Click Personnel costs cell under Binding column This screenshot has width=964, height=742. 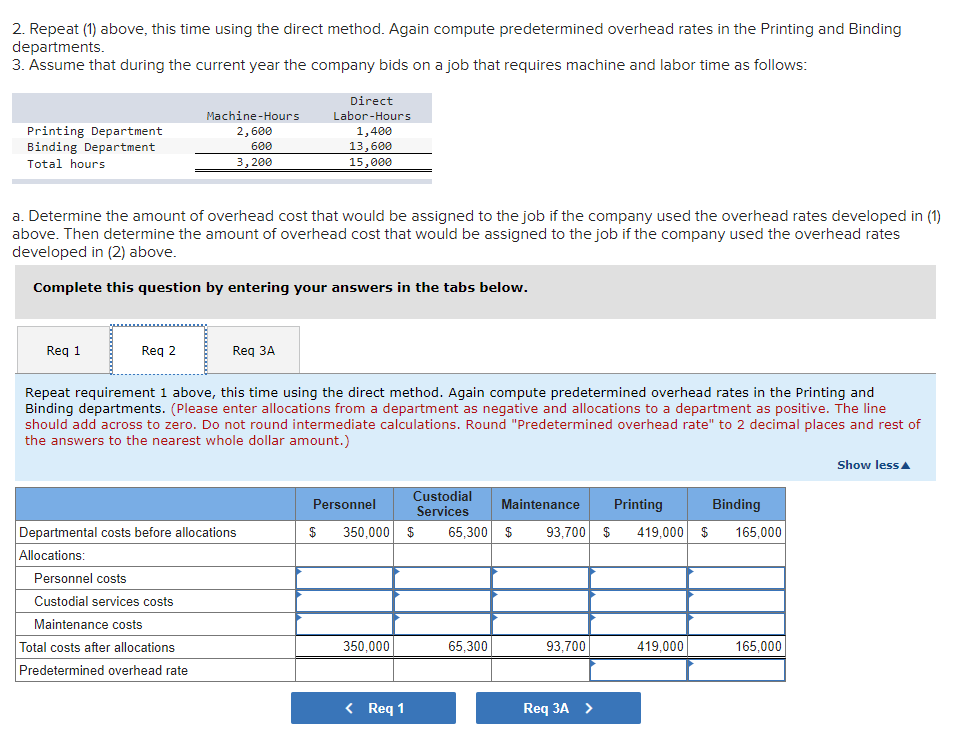(737, 578)
